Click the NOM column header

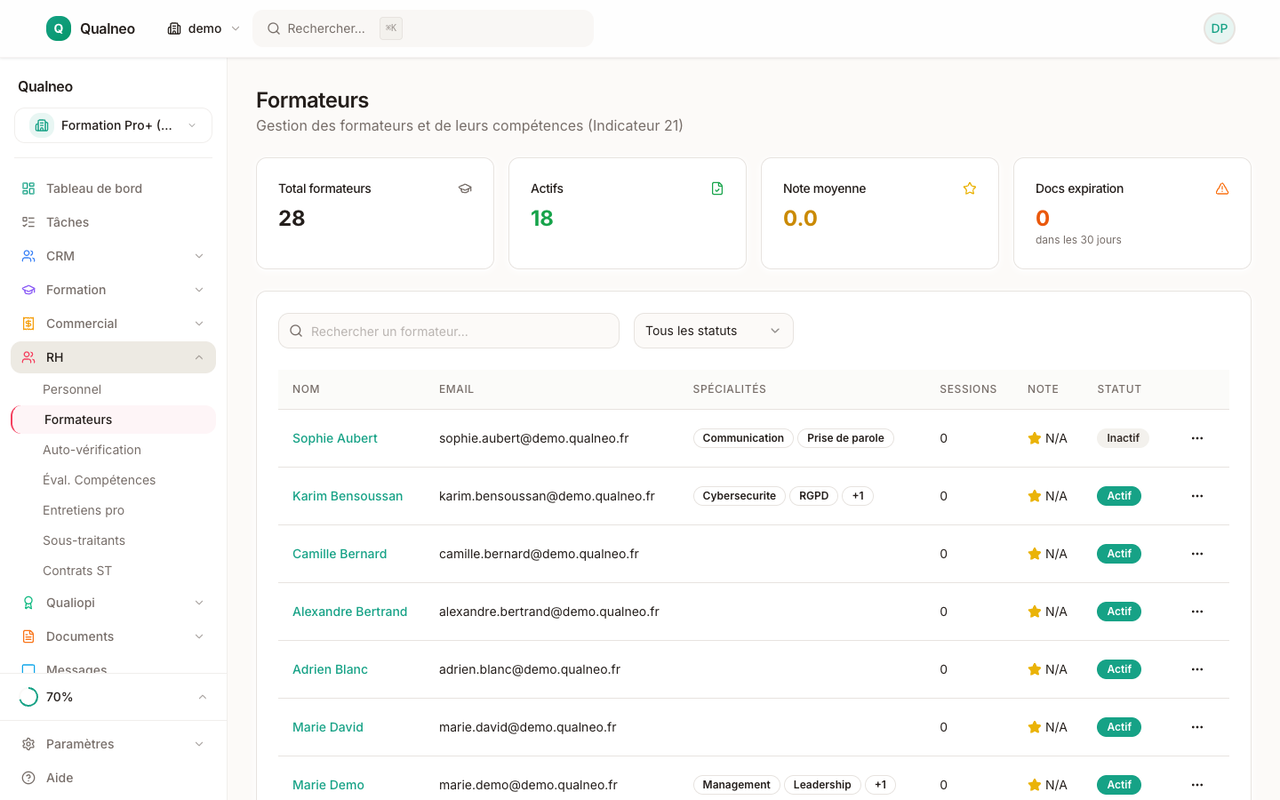pyautogui.click(x=306, y=389)
